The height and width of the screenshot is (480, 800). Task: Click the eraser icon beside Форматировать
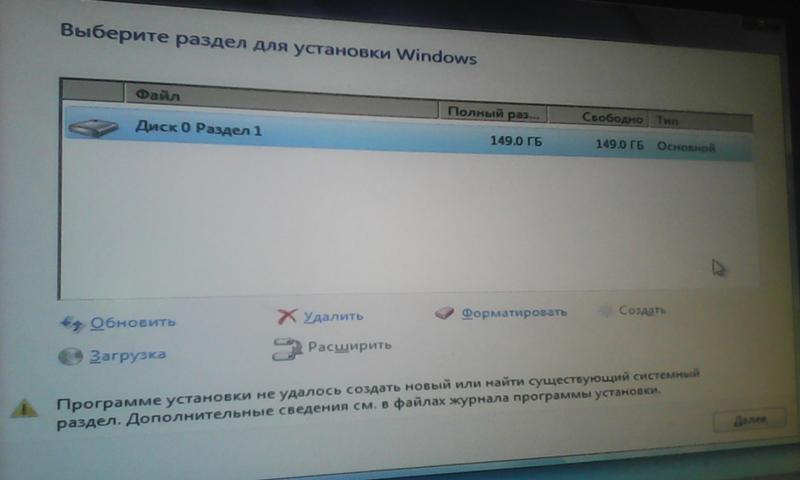tap(444, 313)
